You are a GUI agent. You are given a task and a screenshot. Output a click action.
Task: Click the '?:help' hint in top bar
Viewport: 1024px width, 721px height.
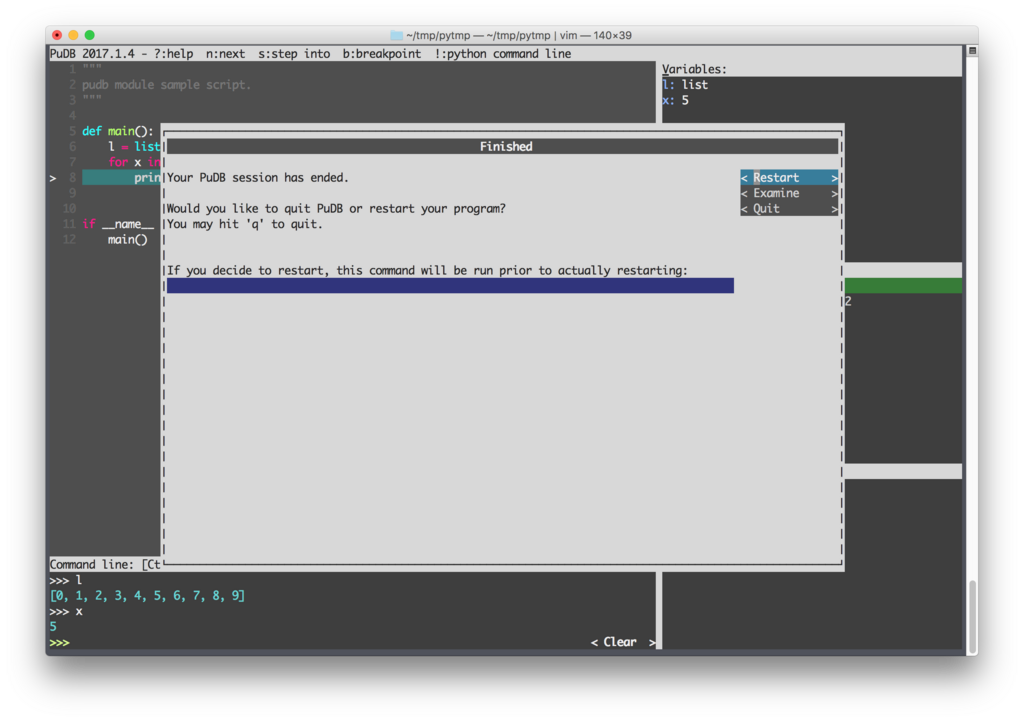point(173,54)
